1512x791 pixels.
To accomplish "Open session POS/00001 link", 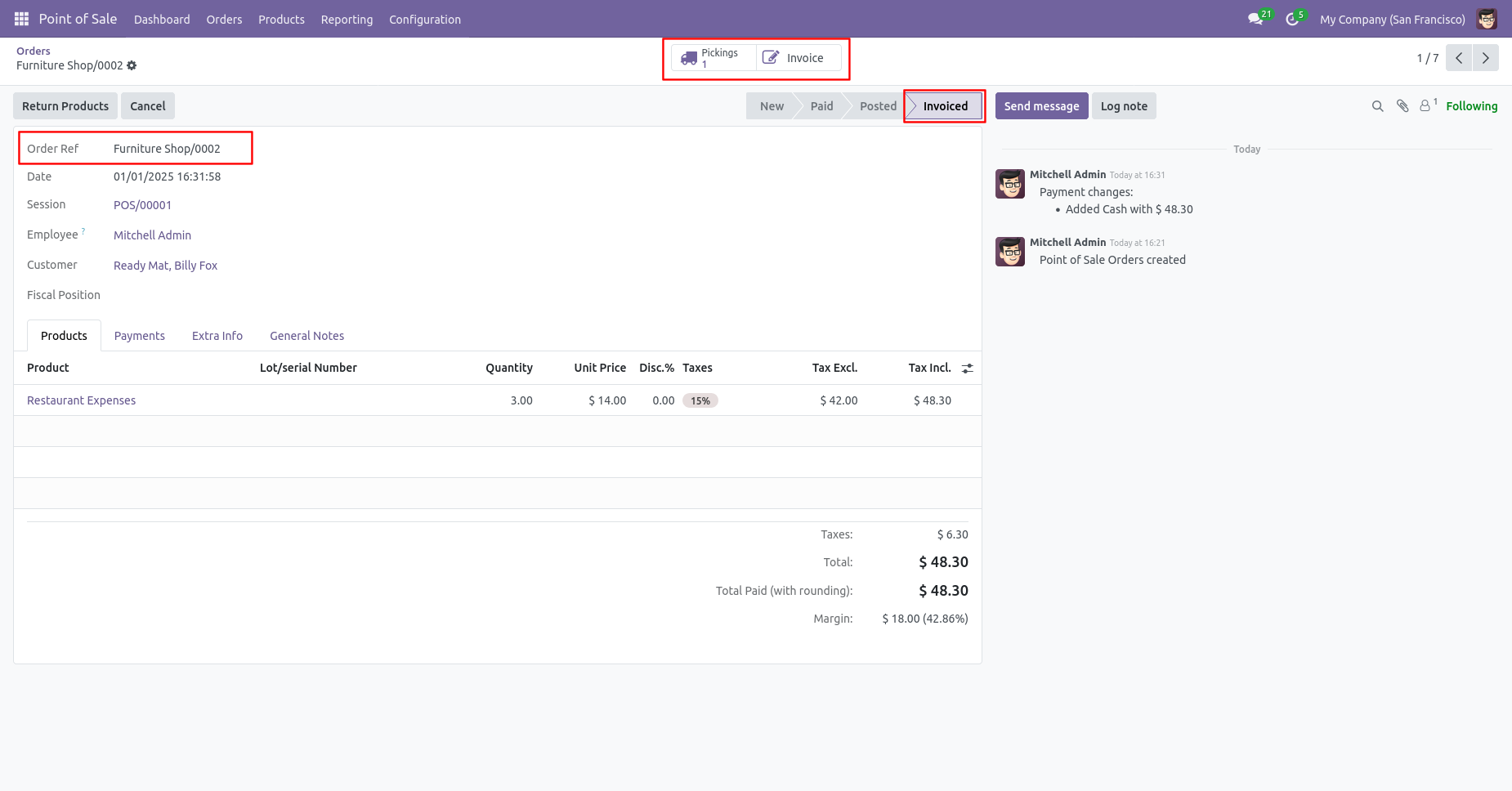I will [142, 205].
